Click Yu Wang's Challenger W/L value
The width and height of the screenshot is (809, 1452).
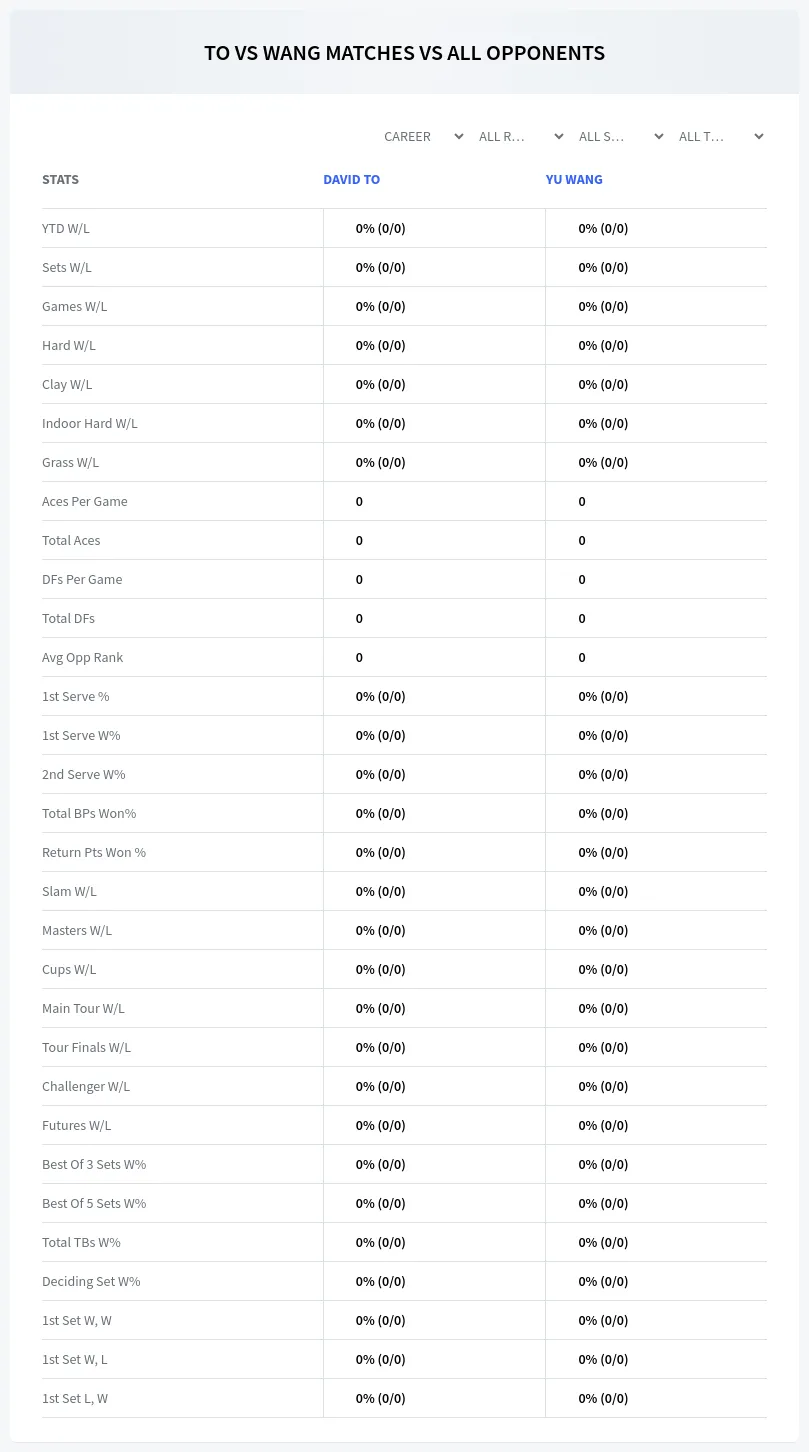(603, 1086)
